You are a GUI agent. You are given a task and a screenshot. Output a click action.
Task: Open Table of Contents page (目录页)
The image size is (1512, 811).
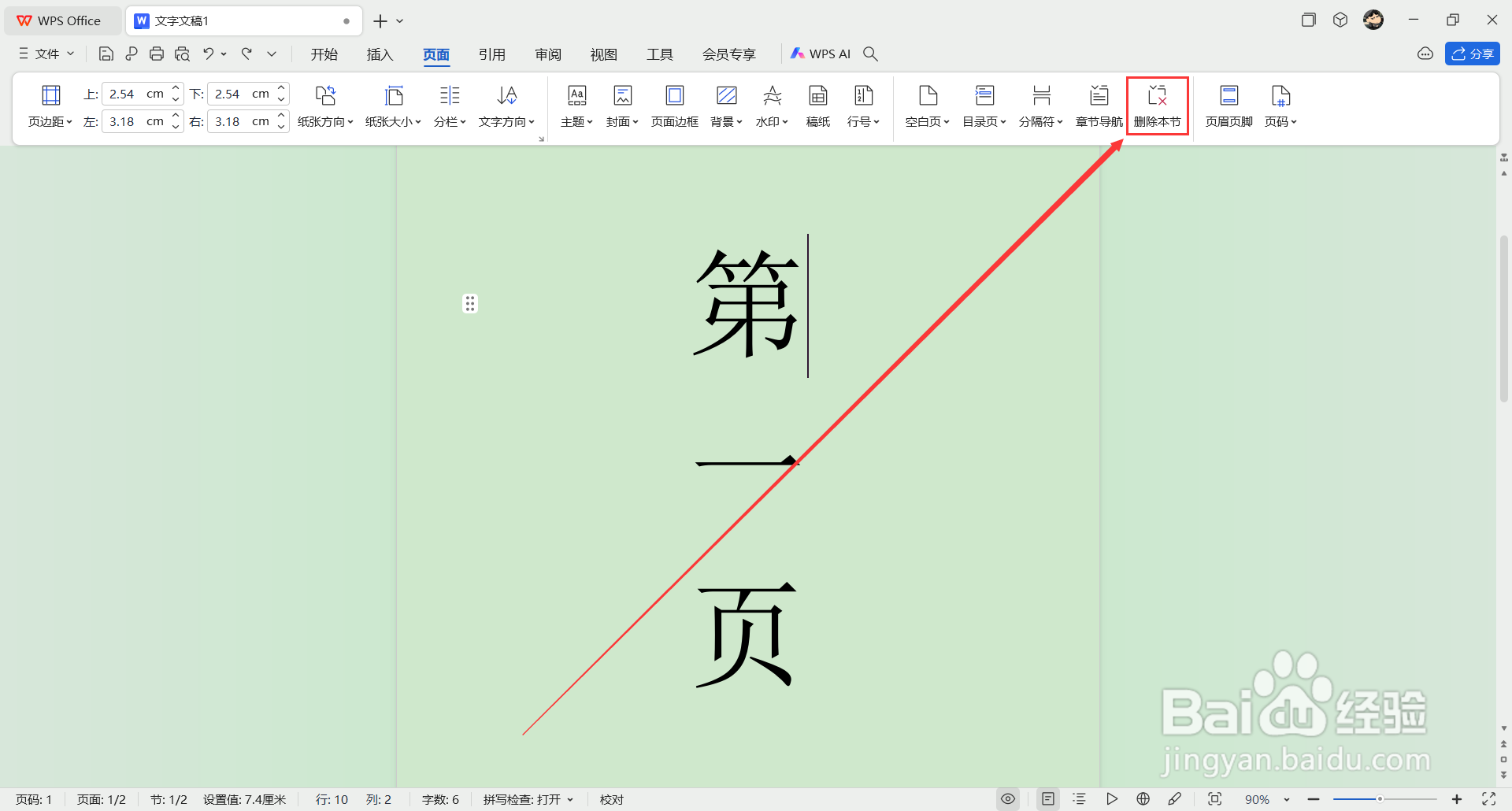click(x=984, y=106)
